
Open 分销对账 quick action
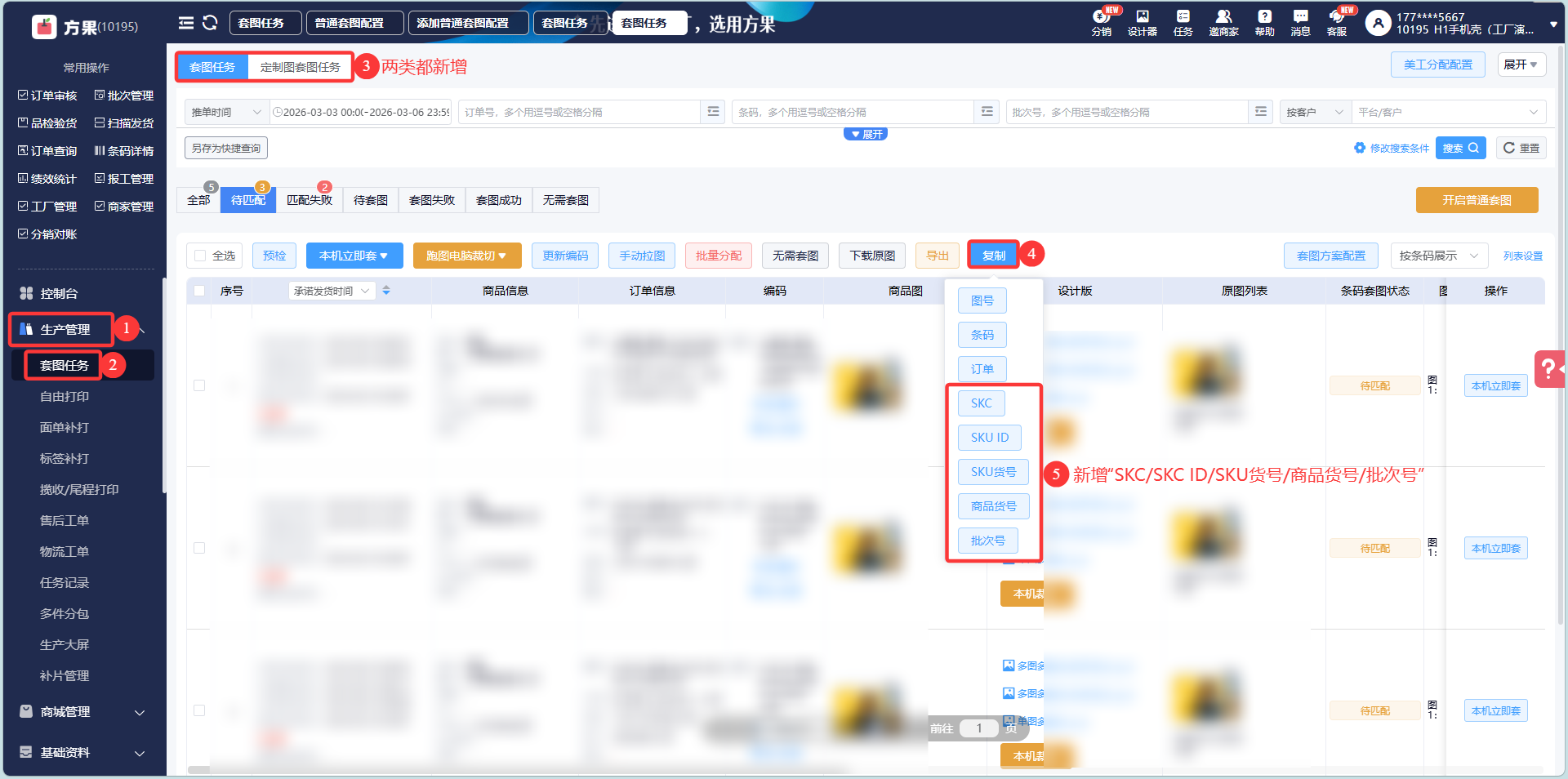point(47,234)
